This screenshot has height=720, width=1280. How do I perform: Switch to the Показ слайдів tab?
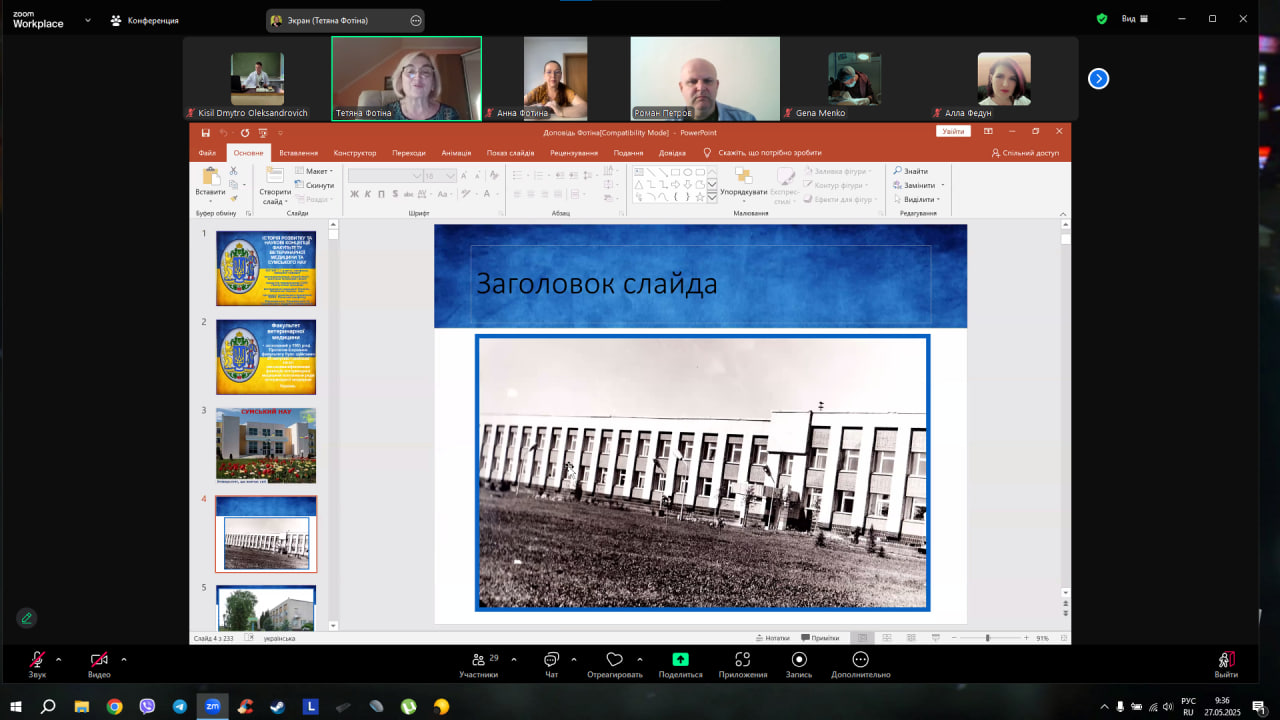[510, 153]
